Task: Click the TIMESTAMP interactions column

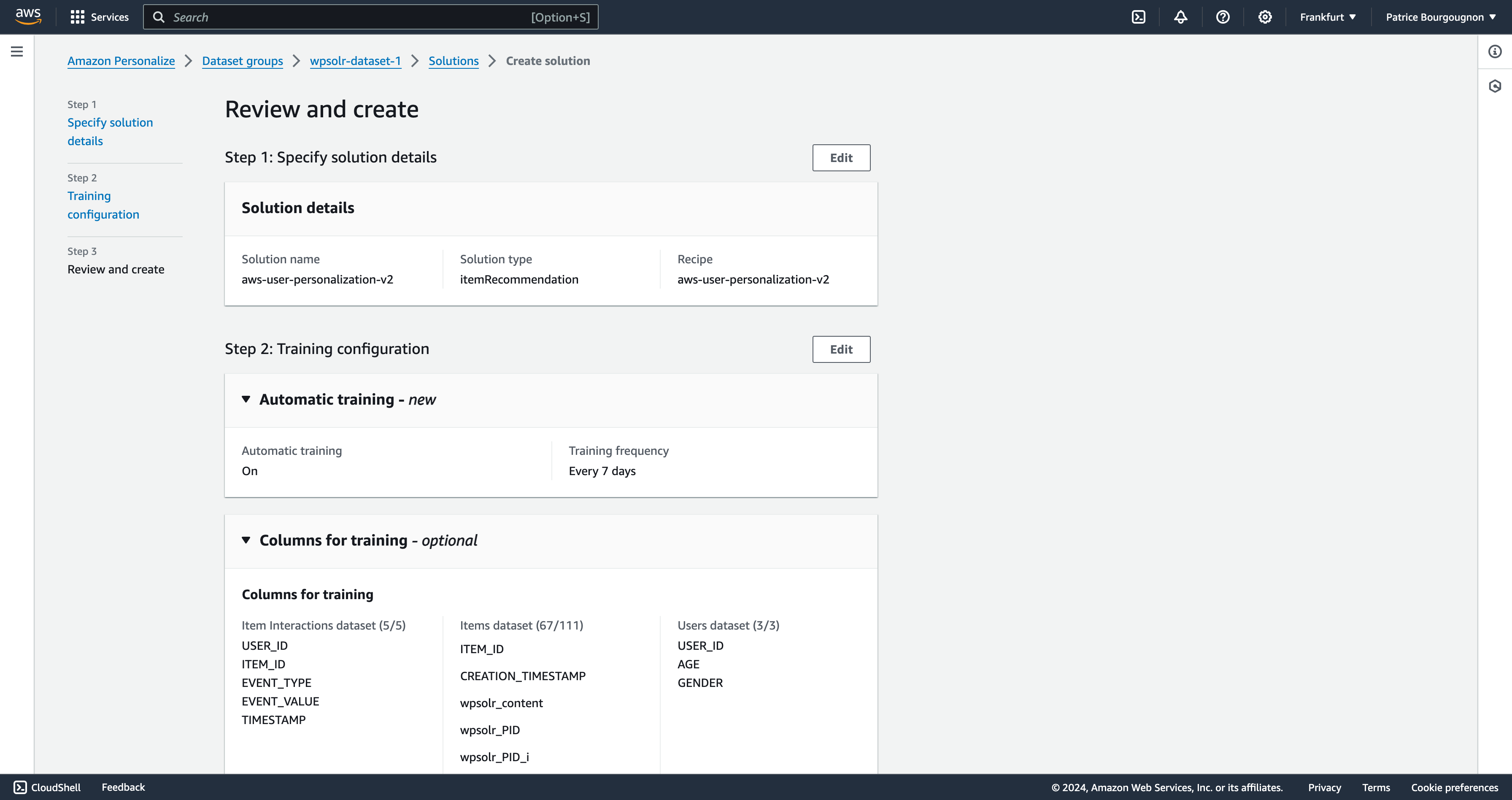Action: [x=273, y=719]
